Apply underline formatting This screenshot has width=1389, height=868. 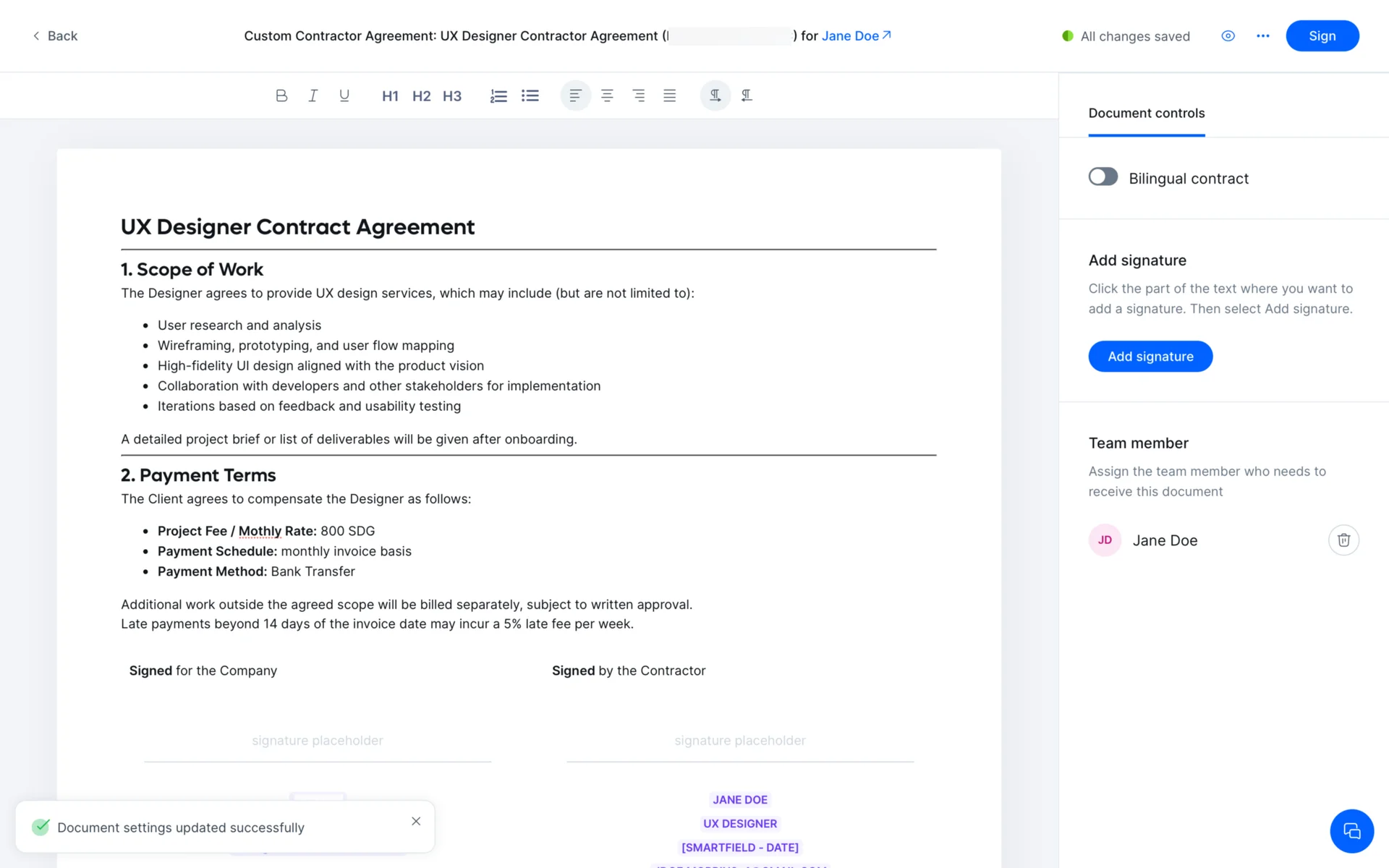[x=344, y=95]
